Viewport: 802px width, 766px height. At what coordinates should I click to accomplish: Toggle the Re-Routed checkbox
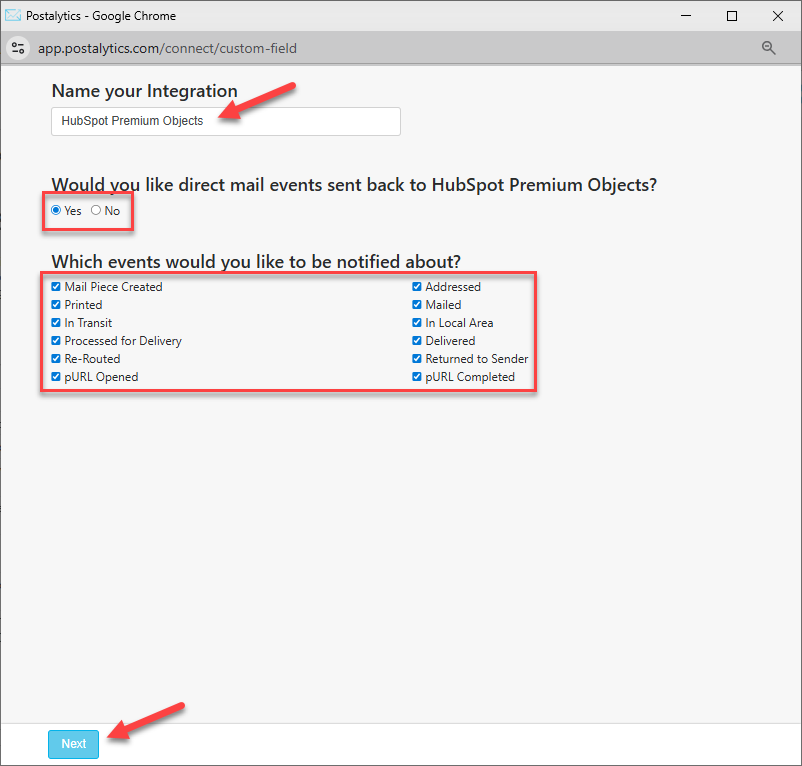56,358
